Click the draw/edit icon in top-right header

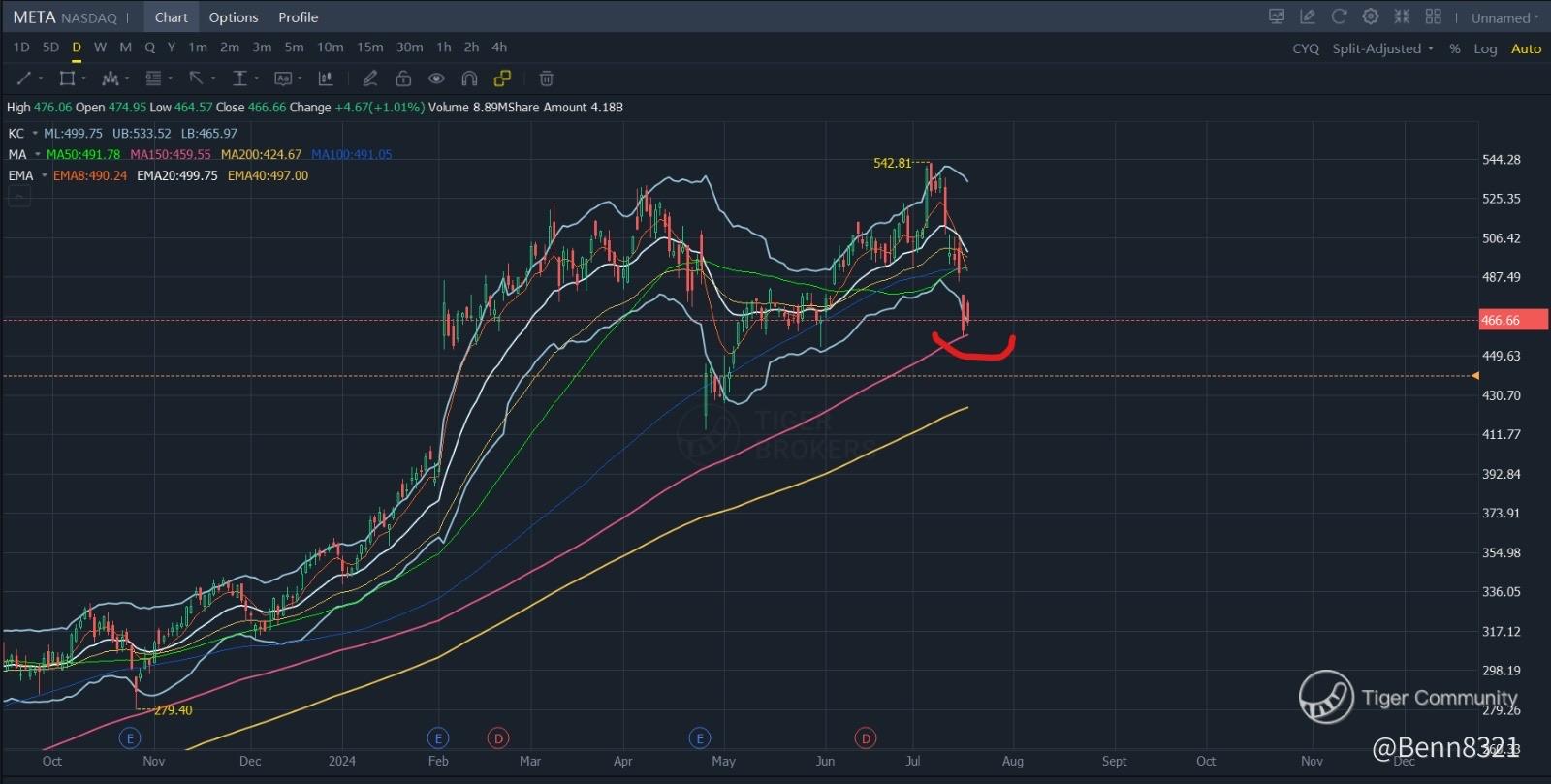1308,16
